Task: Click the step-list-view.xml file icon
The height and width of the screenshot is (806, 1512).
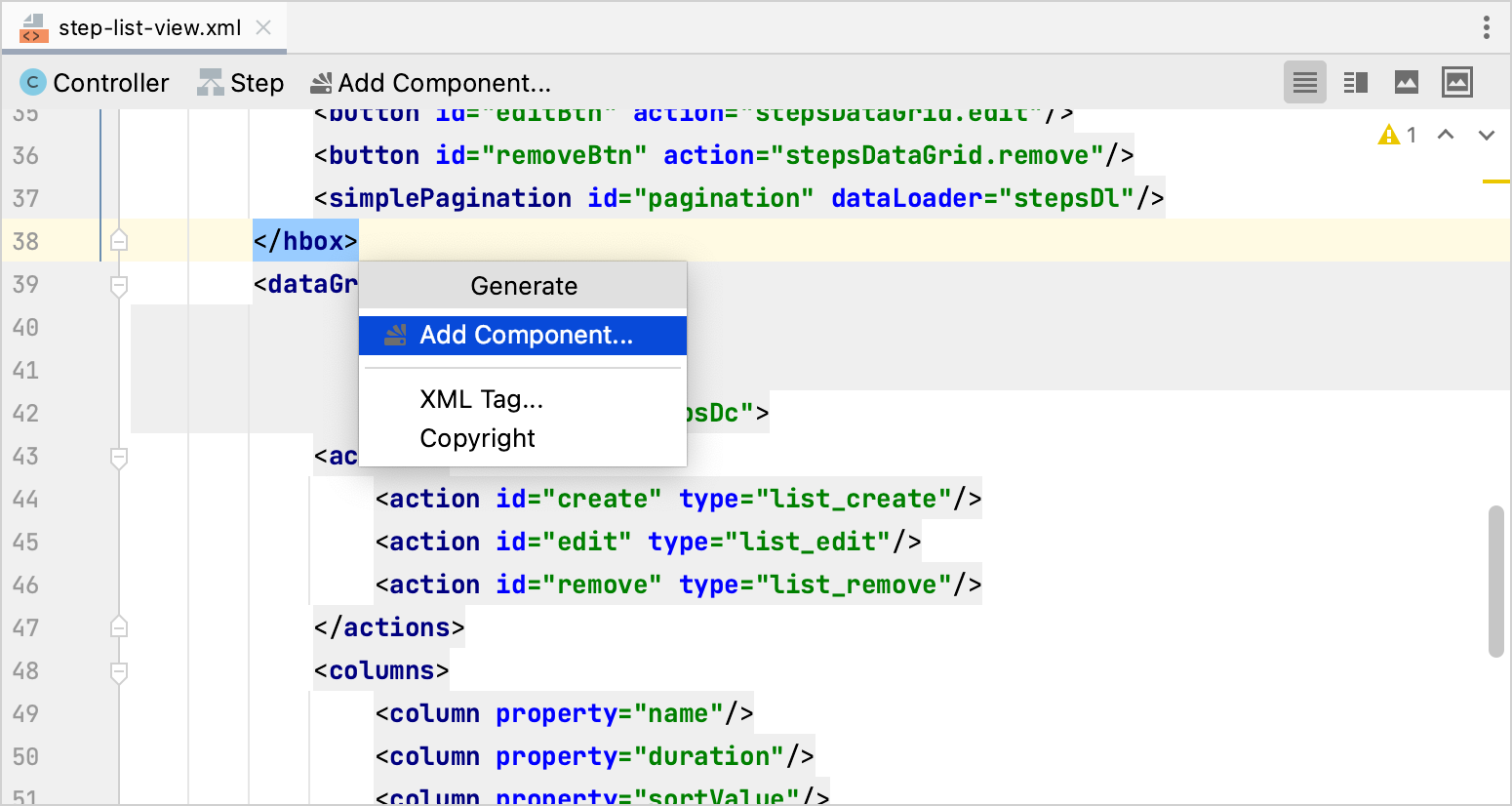Action: [x=33, y=27]
